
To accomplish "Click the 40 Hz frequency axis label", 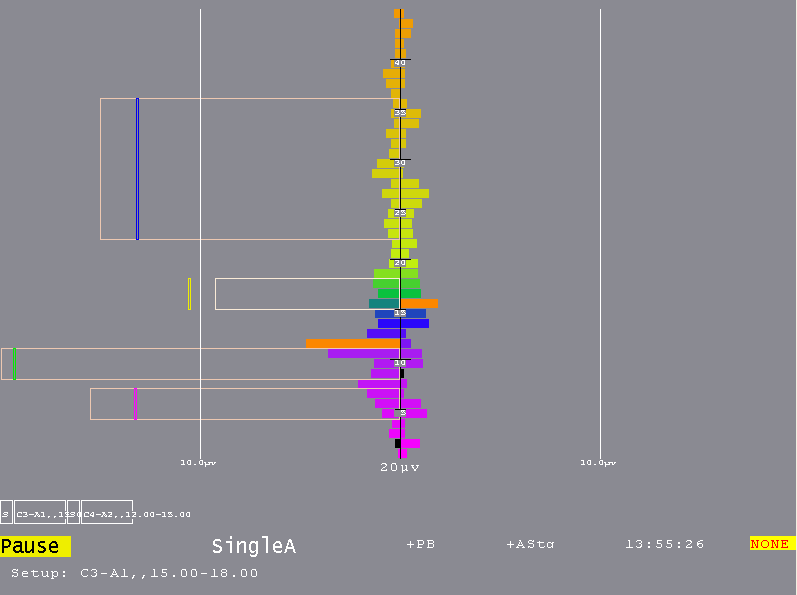I will point(400,62).
